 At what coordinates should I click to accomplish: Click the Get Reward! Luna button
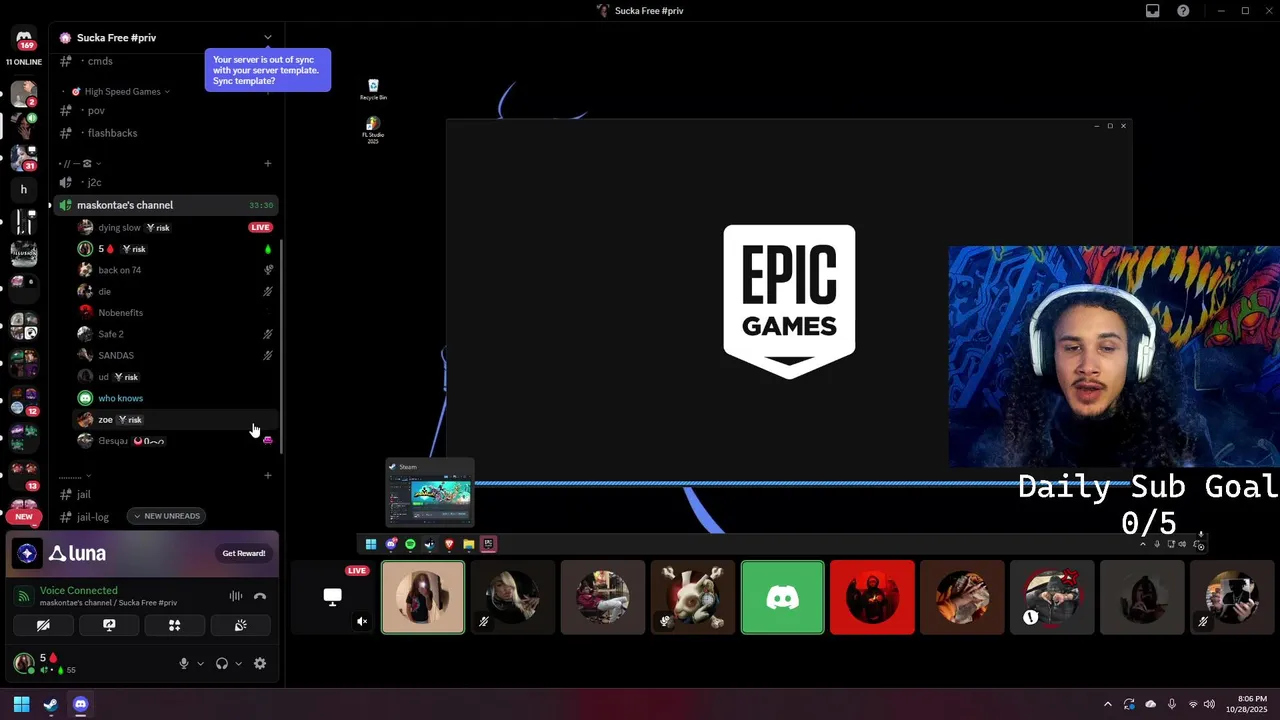(244, 553)
